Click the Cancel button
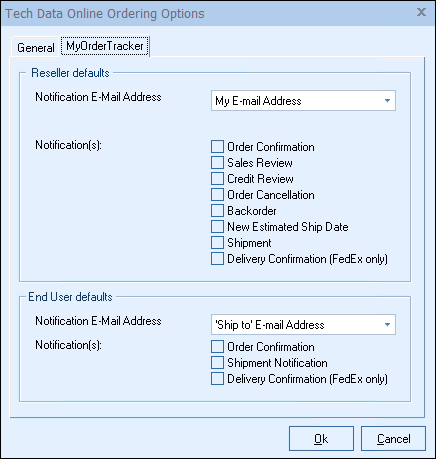This screenshot has width=436, height=459. pyautogui.click(x=393, y=439)
